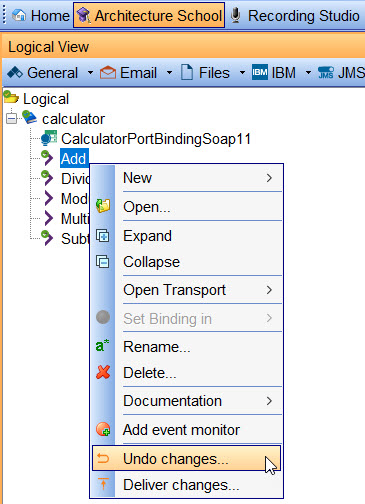Viewport: 365px width, 504px height.
Task: Click the IBM toolbar label
Action: pyautogui.click(x=284, y=73)
